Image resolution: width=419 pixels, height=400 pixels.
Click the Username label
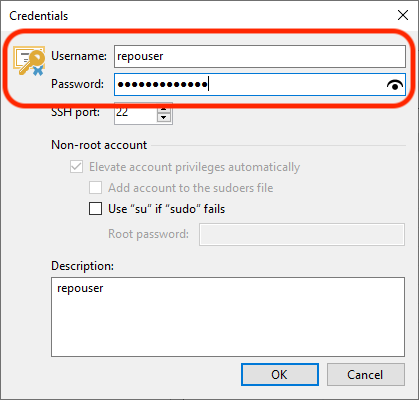(79, 56)
